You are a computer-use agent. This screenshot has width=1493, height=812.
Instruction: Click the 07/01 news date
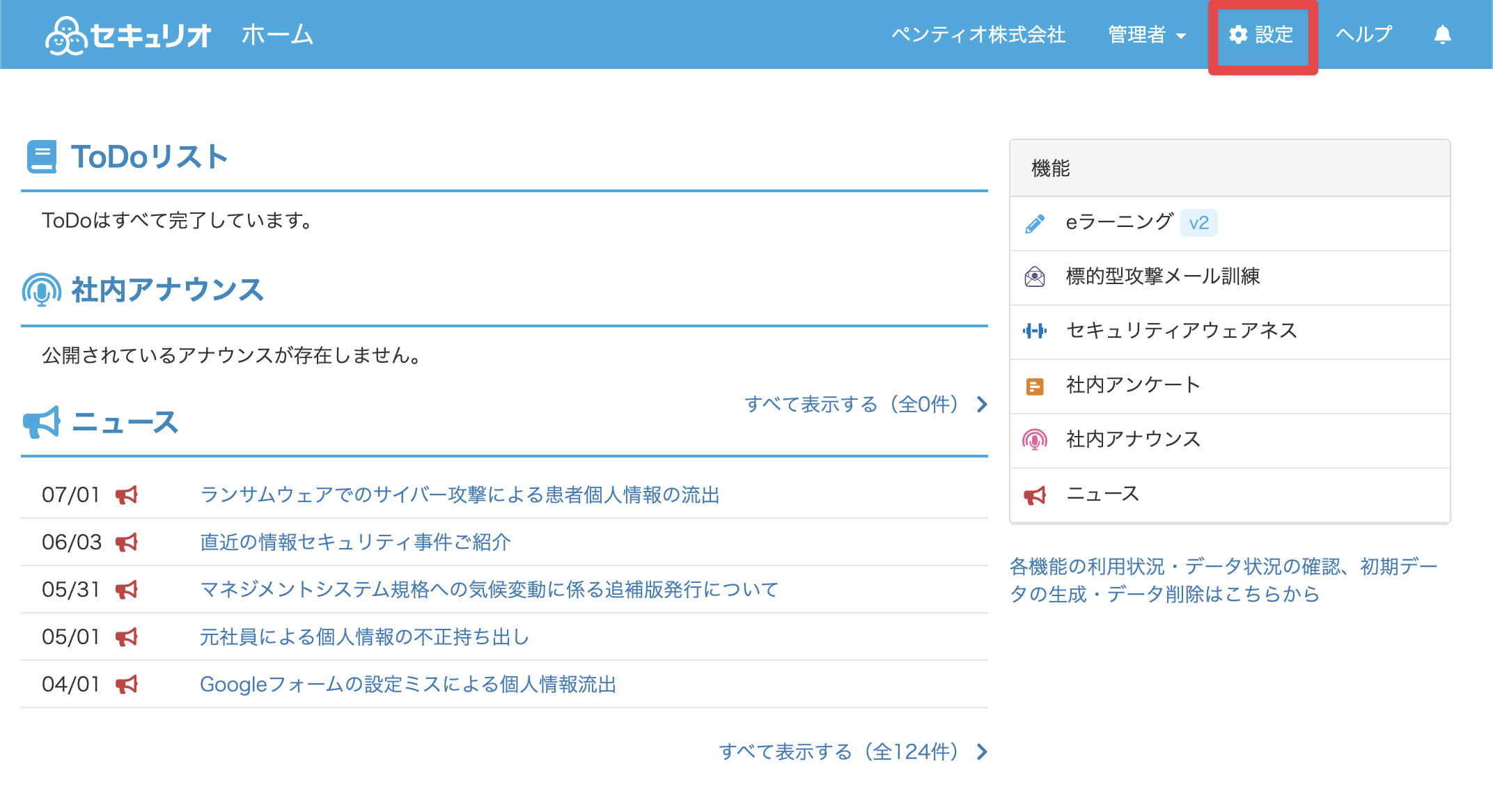[71, 494]
